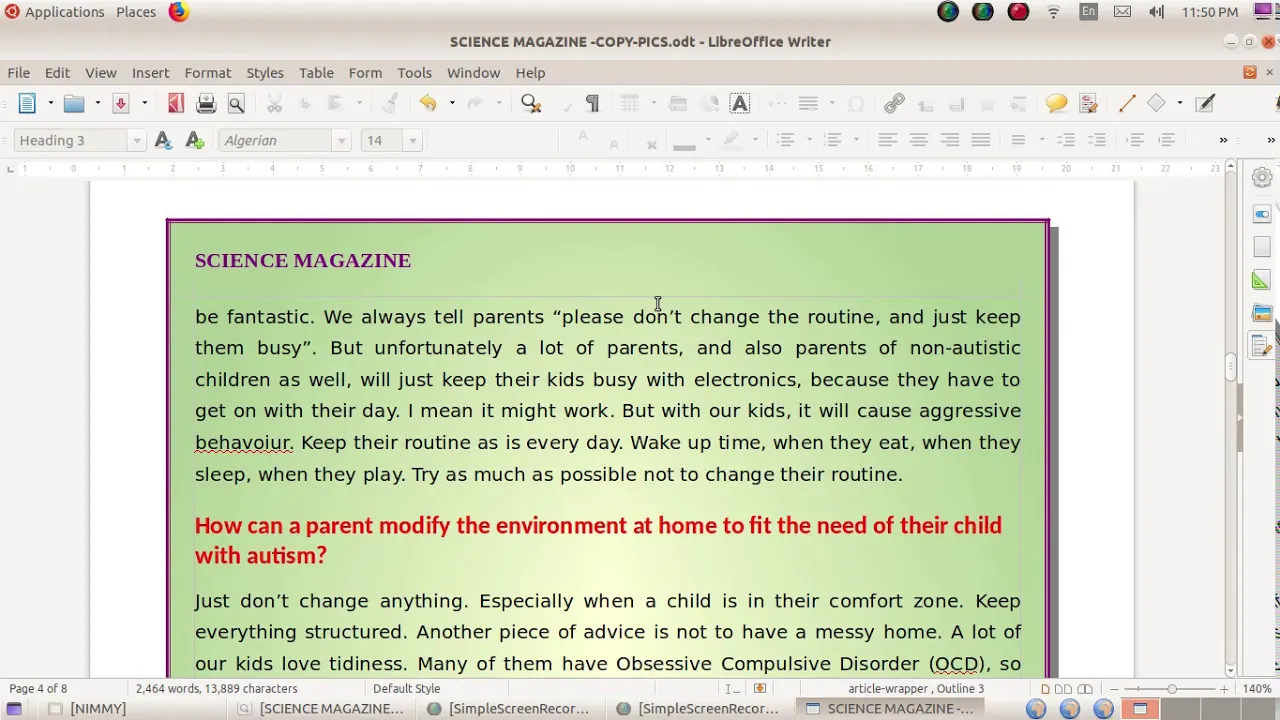Switch to the NIMMY taskbar window
The height and width of the screenshot is (720, 1280).
coord(98,708)
